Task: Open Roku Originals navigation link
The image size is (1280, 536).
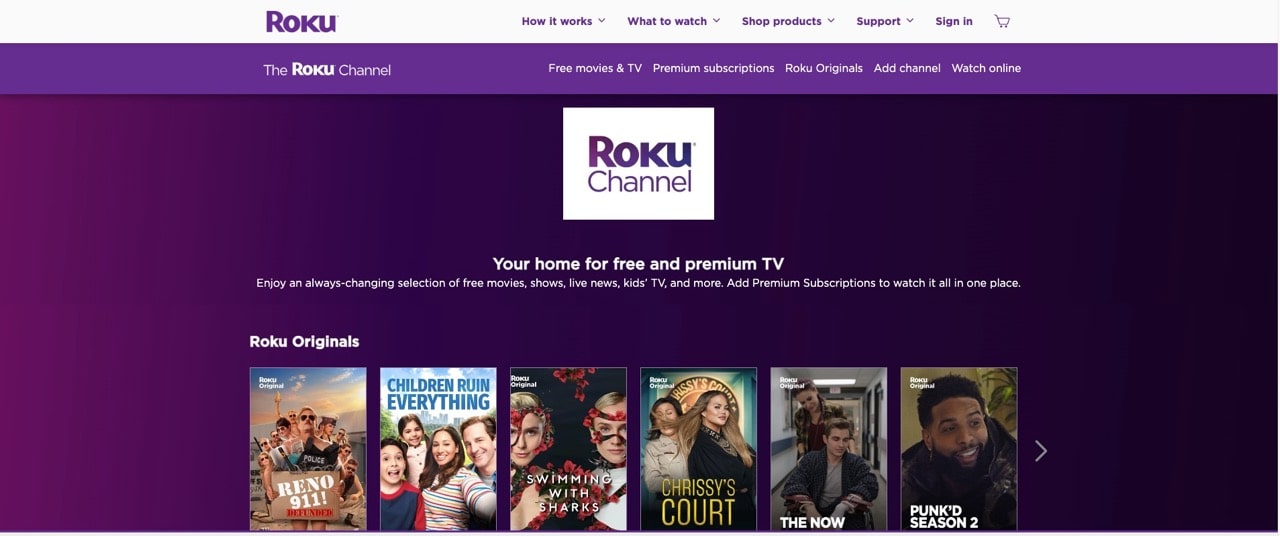Action: [824, 68]
